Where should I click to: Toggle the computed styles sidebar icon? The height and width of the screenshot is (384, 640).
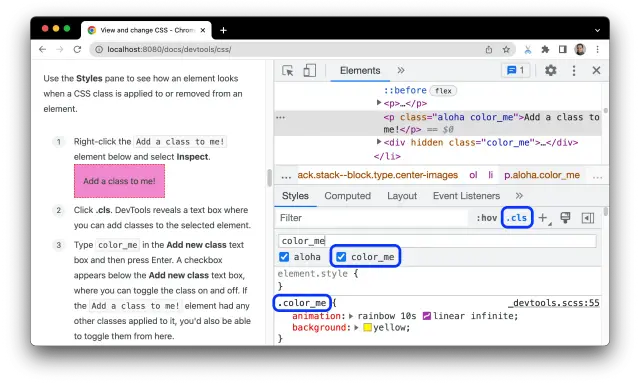pos(588,218)
